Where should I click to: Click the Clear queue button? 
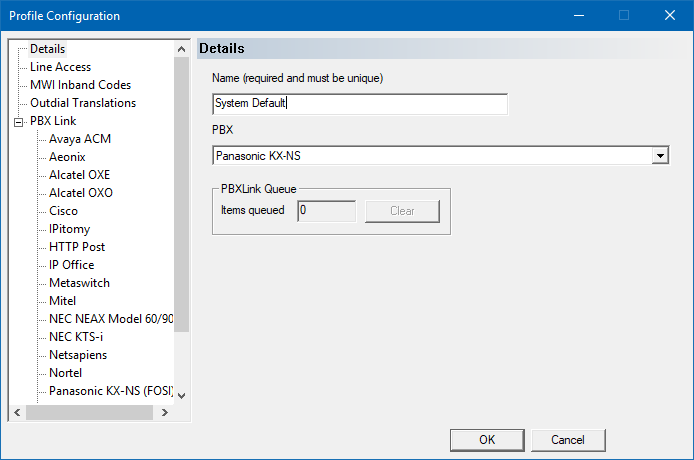tap(402, 211)
